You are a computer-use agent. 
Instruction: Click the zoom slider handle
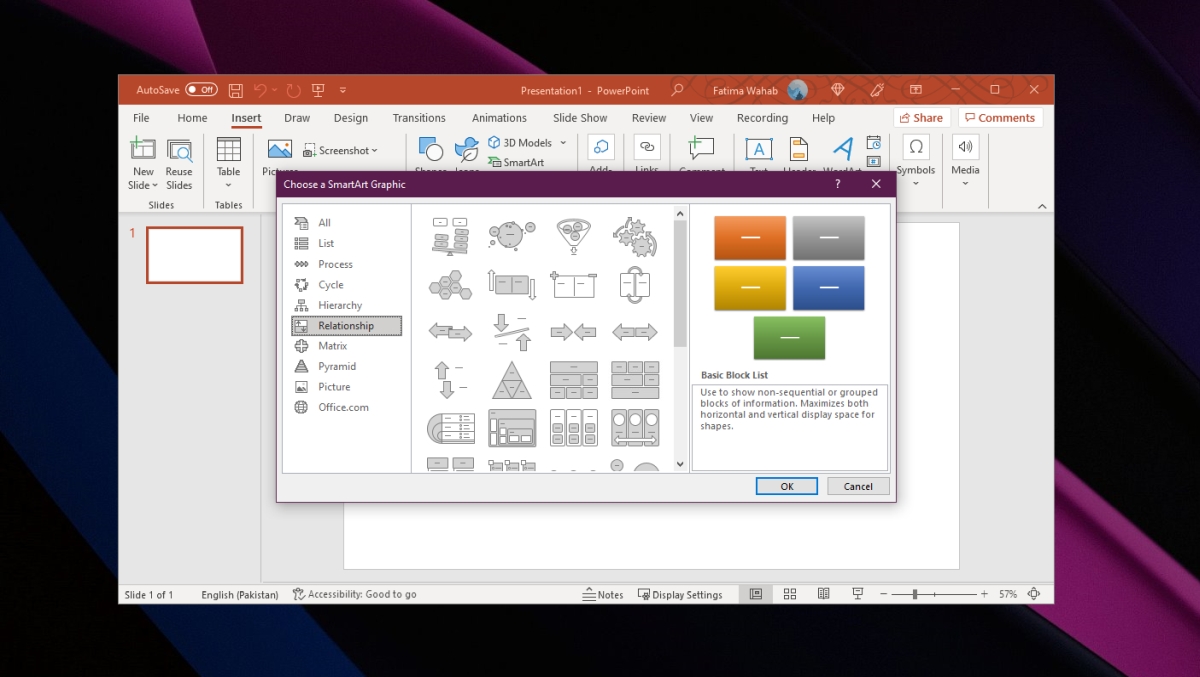pyautogui.click(x=915, y=594)
